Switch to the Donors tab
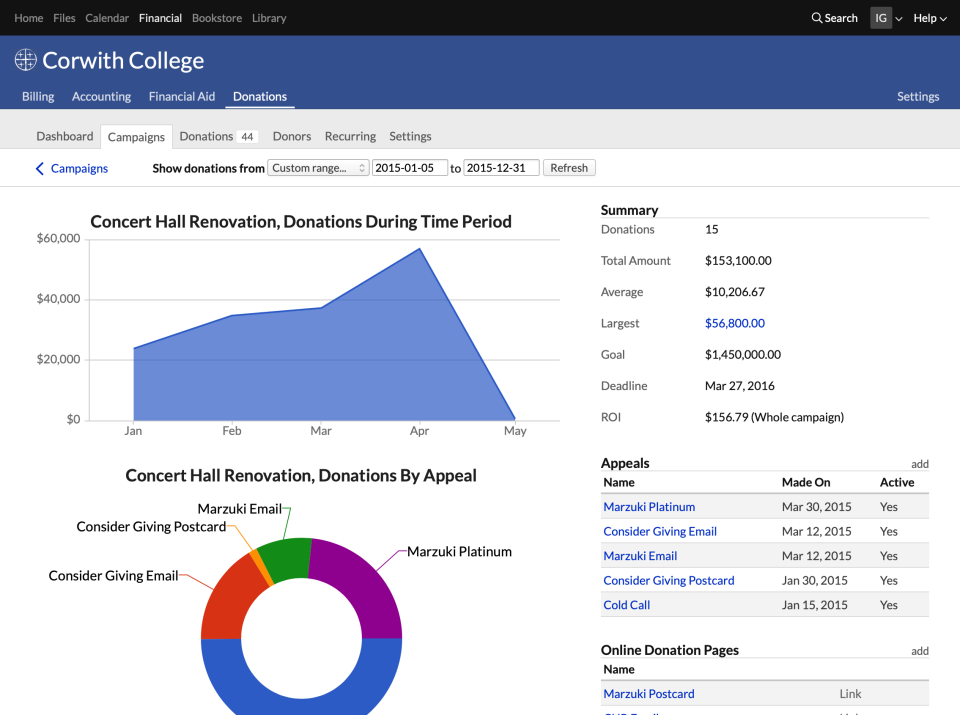 292,136
